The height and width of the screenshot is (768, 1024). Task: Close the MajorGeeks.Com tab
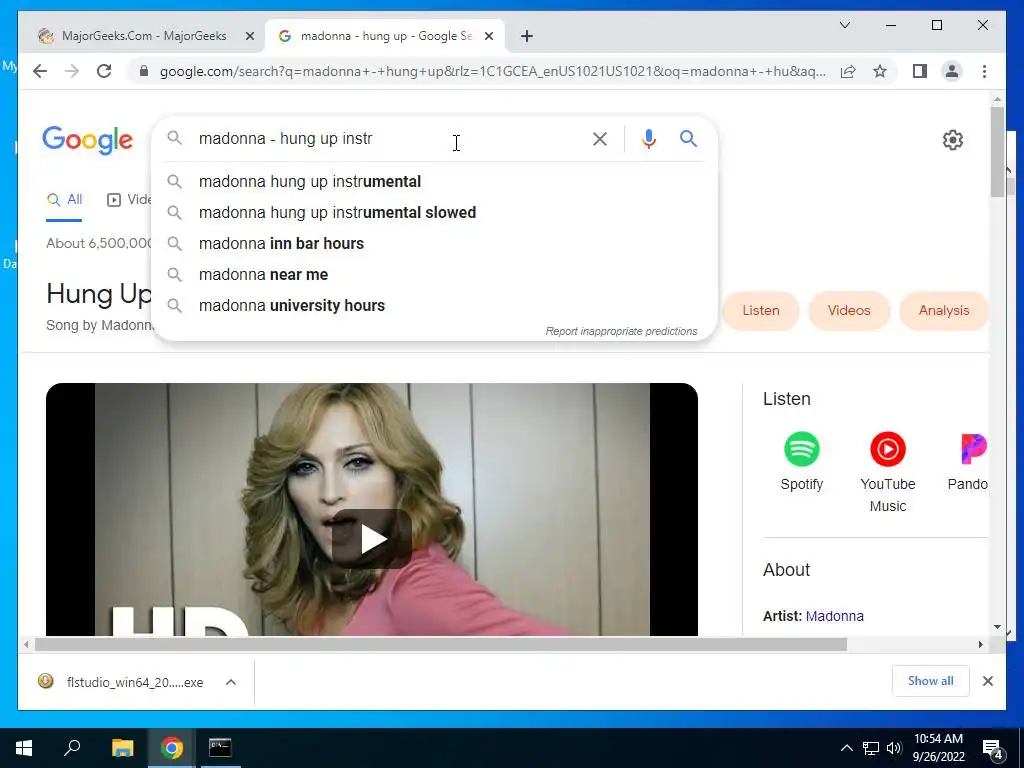[x=249, y=36]
